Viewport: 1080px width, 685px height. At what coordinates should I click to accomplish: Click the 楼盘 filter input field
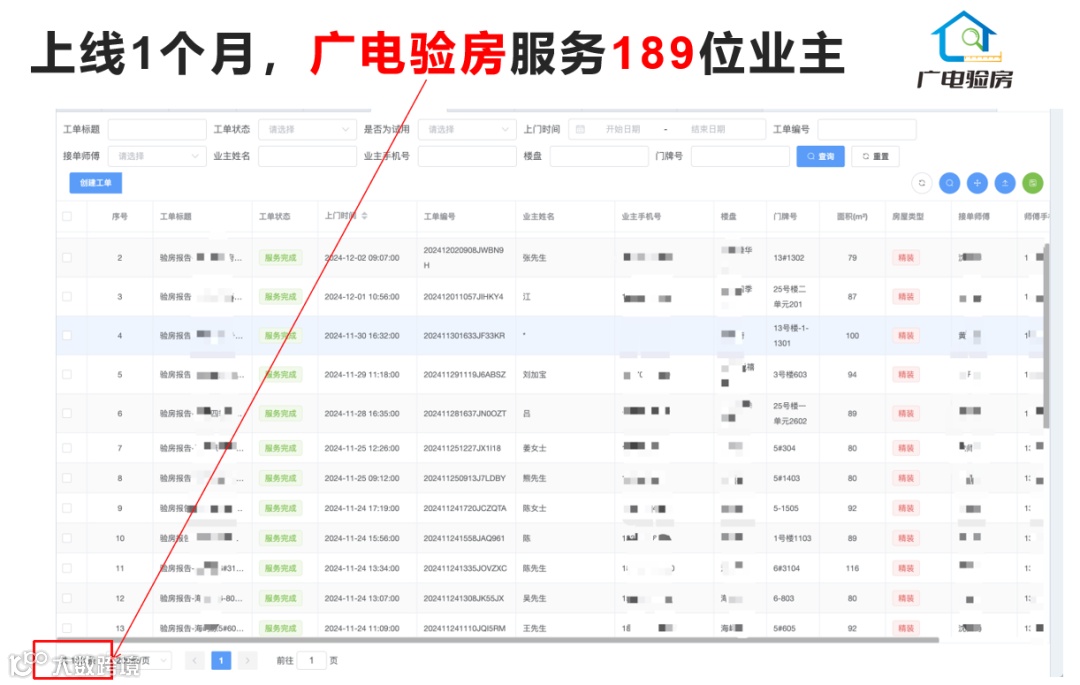click(599, 156)
